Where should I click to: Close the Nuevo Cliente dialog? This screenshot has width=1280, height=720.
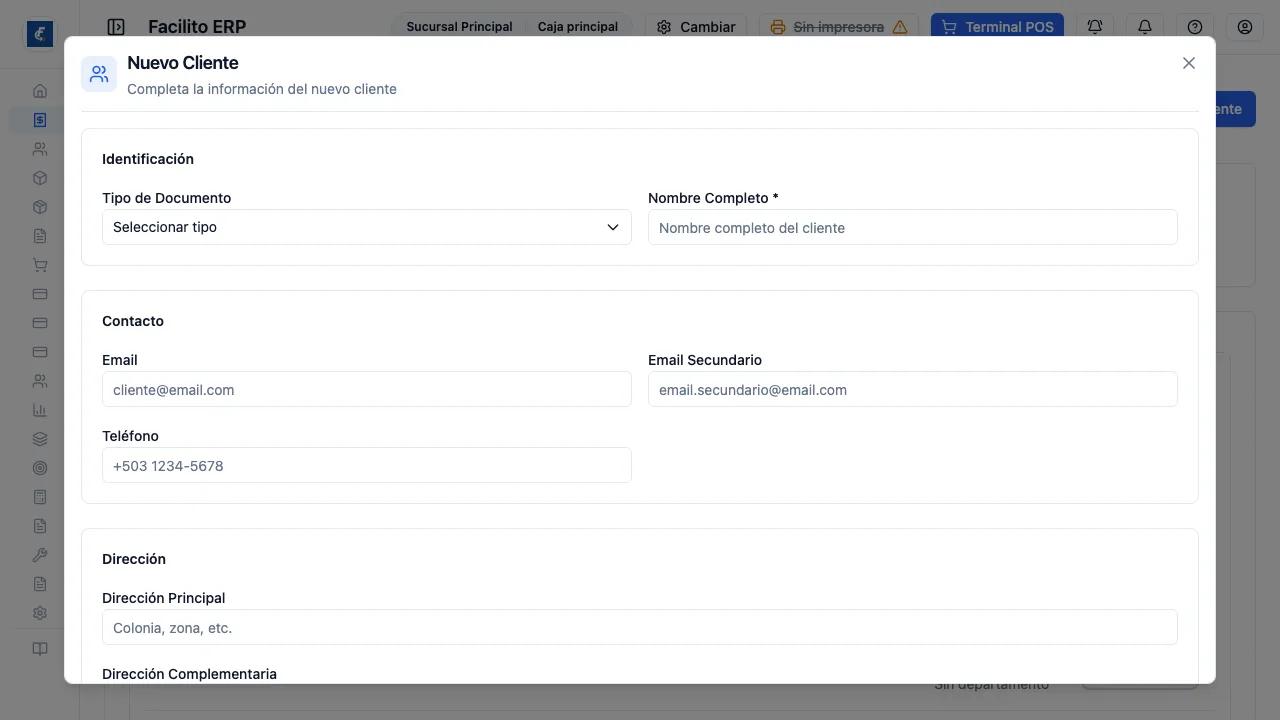click(x=1189, y=63)
